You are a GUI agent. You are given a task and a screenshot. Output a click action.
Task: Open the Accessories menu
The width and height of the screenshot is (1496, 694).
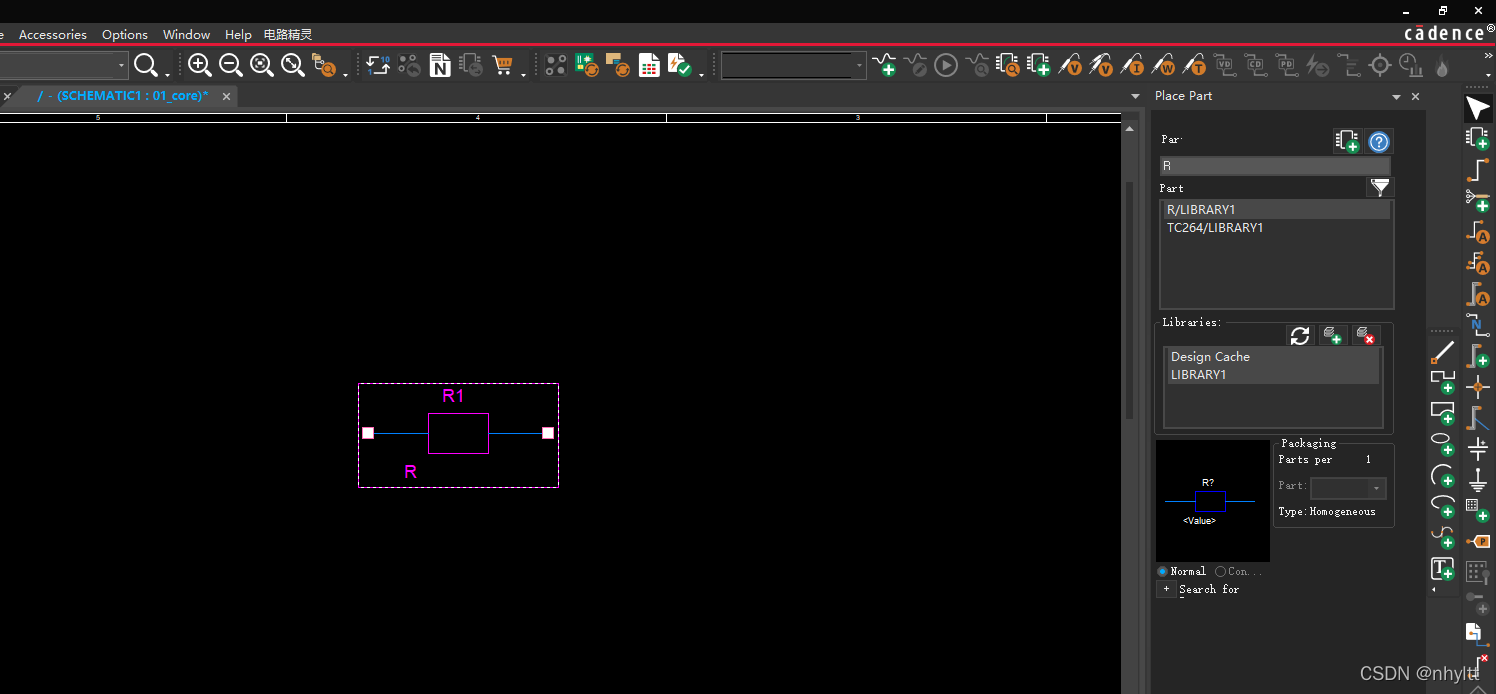pyautogui.click(x=53, y=34)
